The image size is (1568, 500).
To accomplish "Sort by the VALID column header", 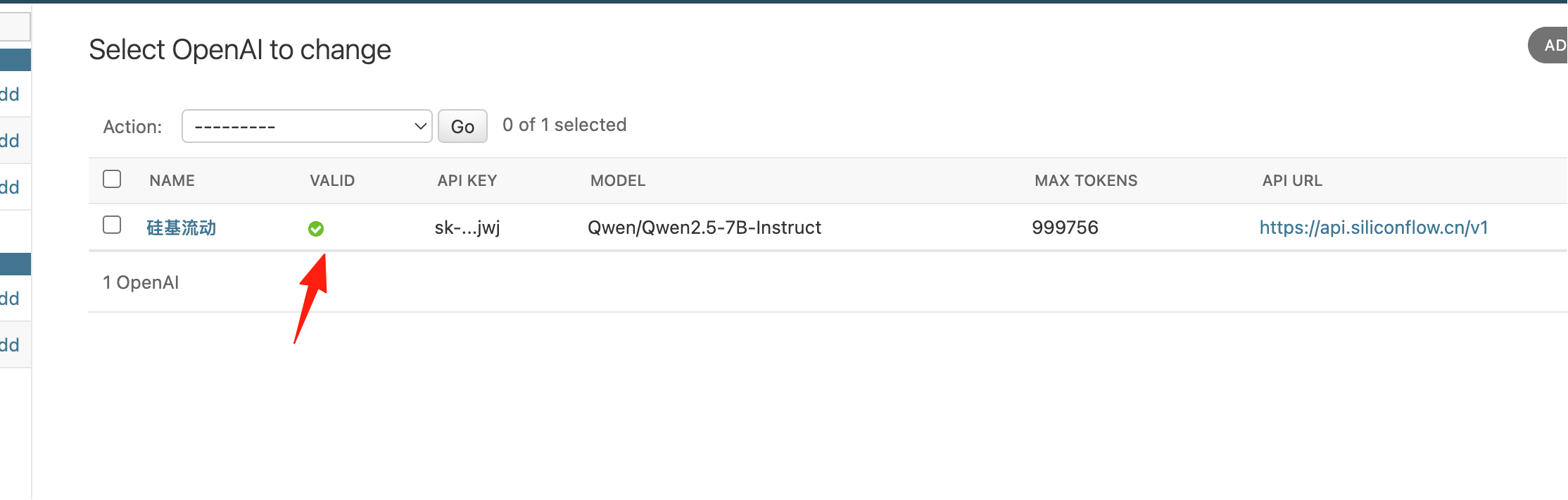I will tap(332, 180).
